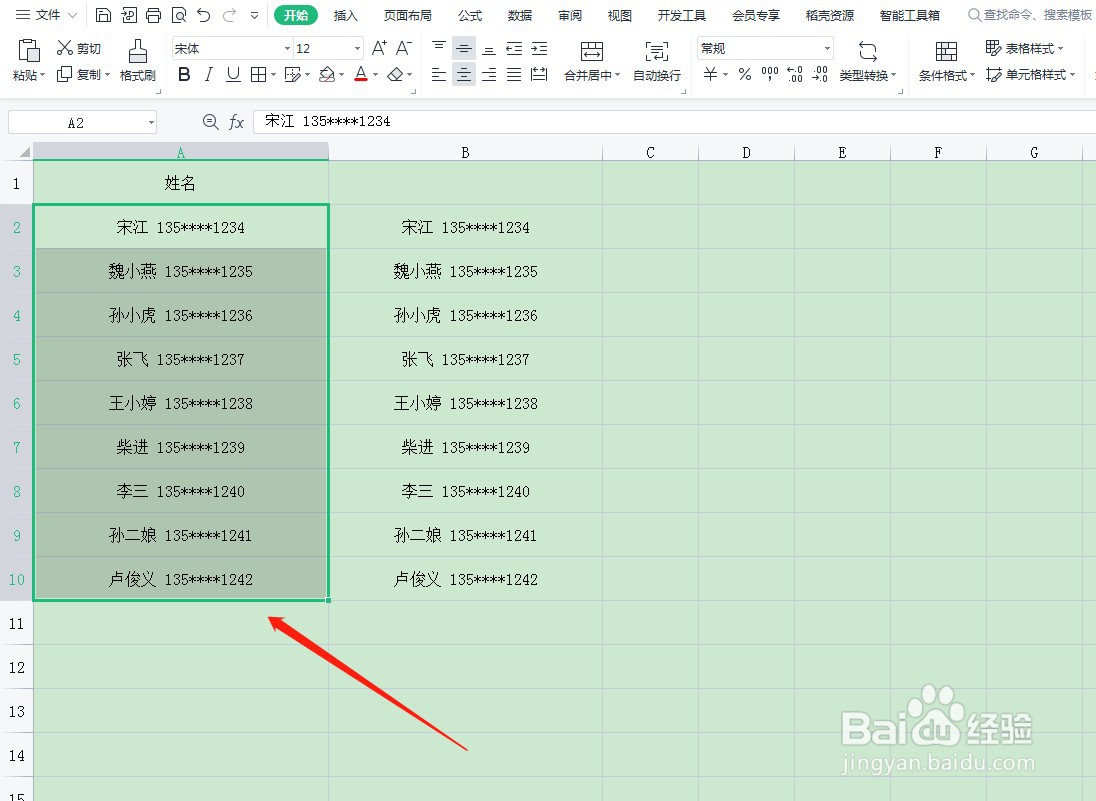Screen dimensions: 1096x801
Task: Increase font size with A+ icon
Action: pos(379,48)
